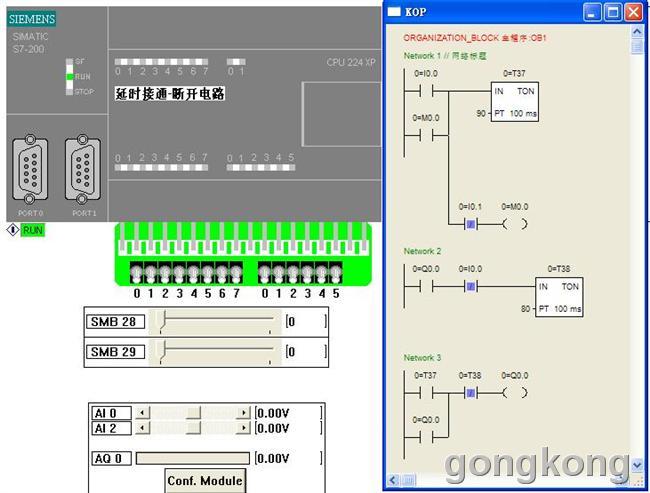Toggle input switch 7 of the first group
The height and width of the screenshot is (493, 650).
point(236,272)
